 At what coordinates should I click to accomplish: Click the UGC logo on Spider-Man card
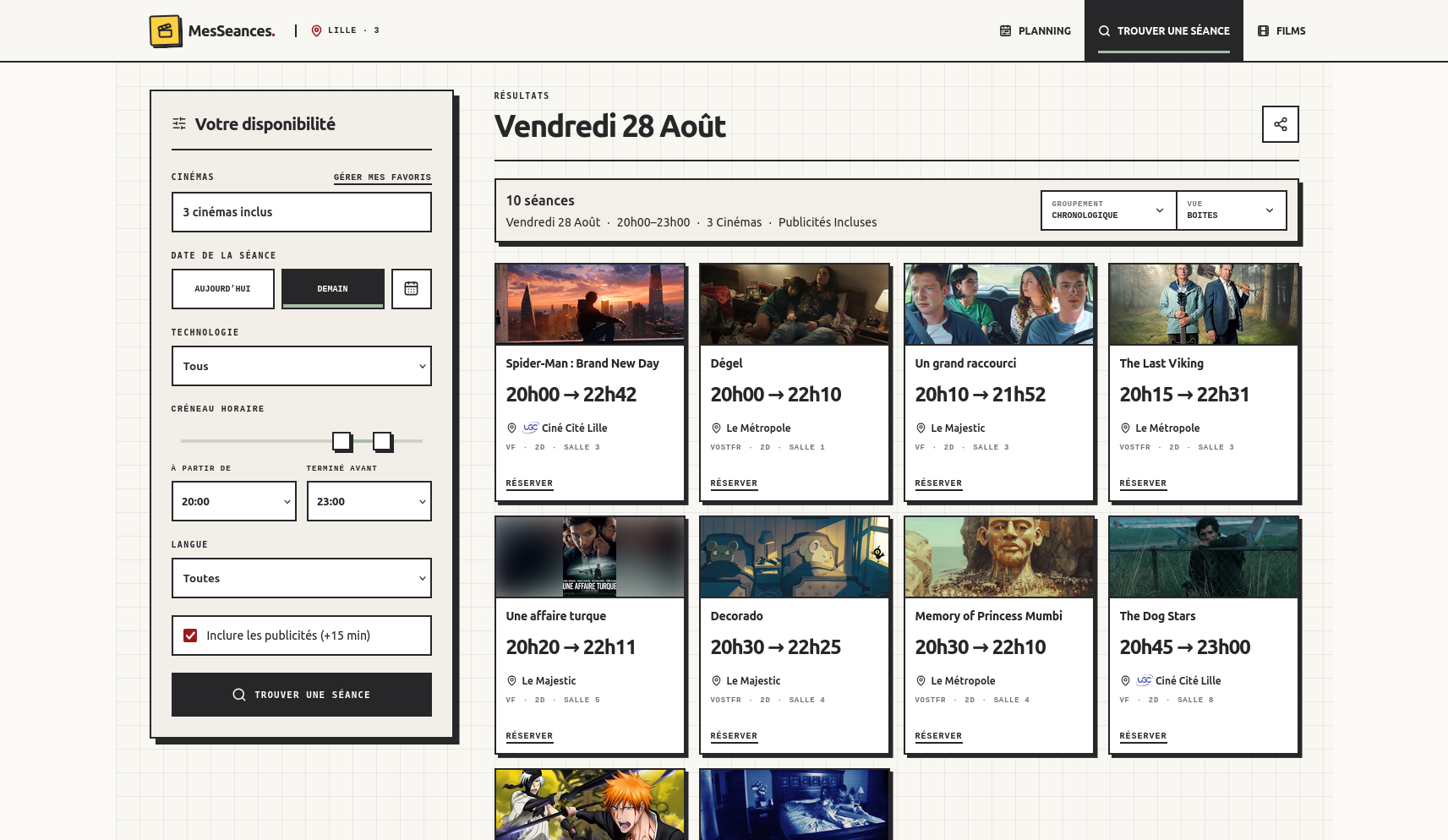click(530, 428)
